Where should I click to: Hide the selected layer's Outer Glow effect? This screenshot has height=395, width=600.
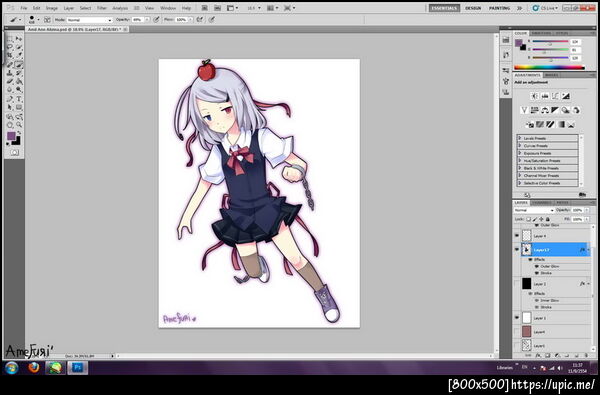point(536,266)
